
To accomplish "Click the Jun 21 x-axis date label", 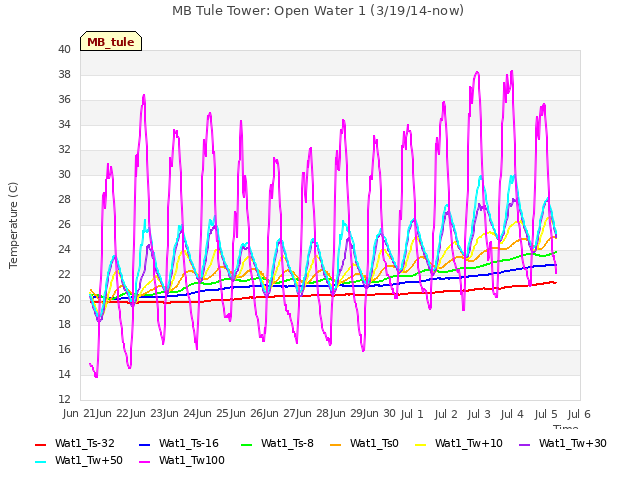I will tap(79, 414).
